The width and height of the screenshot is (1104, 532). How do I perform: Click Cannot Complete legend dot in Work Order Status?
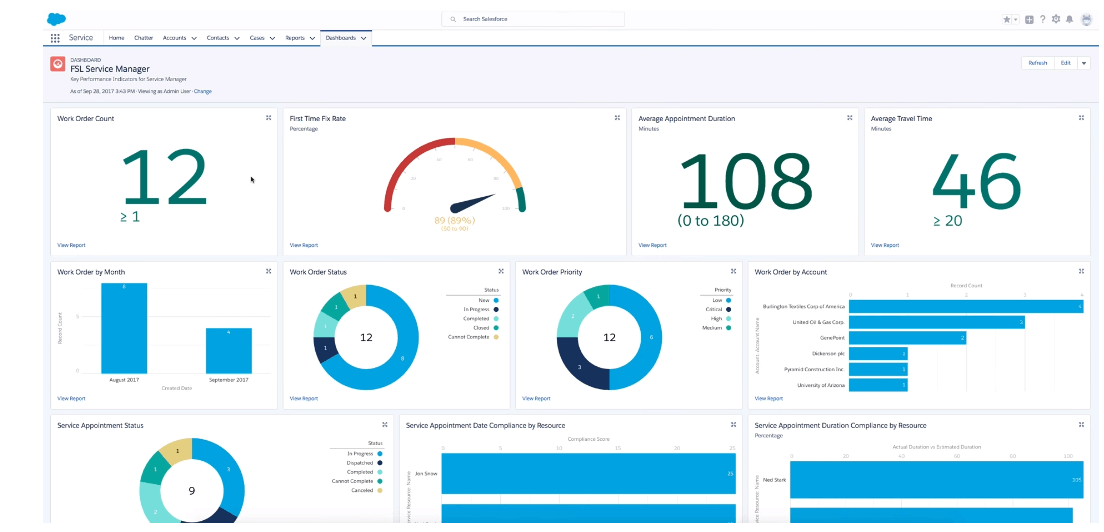coord(496,337)
